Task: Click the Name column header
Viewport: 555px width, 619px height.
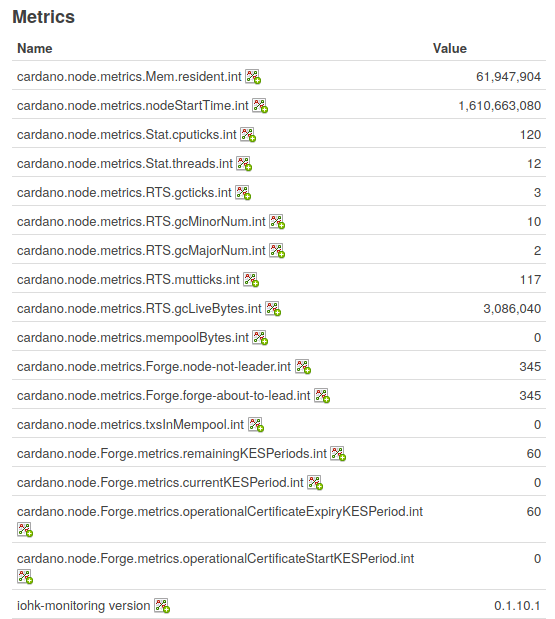Action: click(x=35, y=49)
